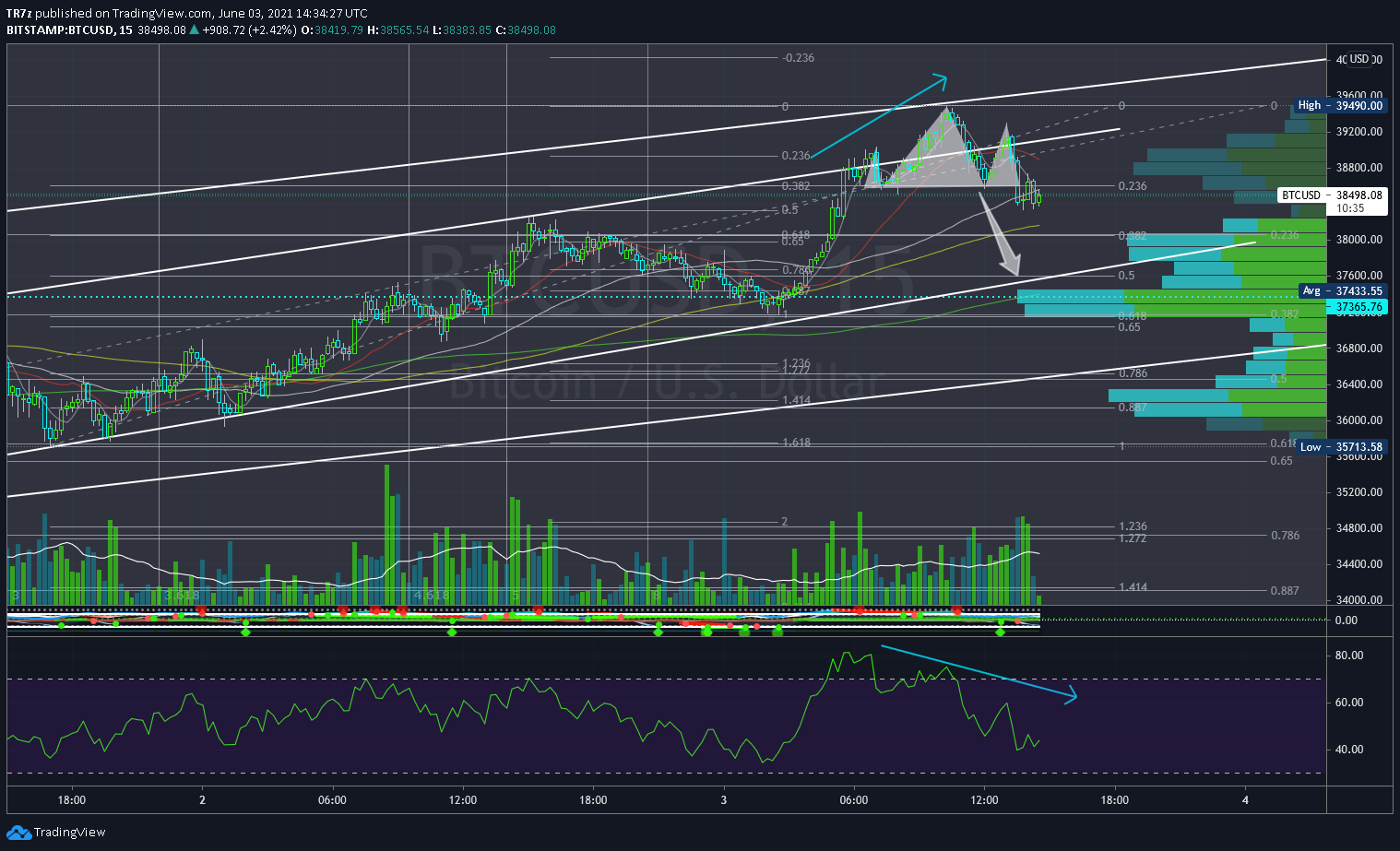The width and height of the screenshot is (1400, 851).
Task: Click the 34400.00 price axis tick
Action: pos(1359,564)
